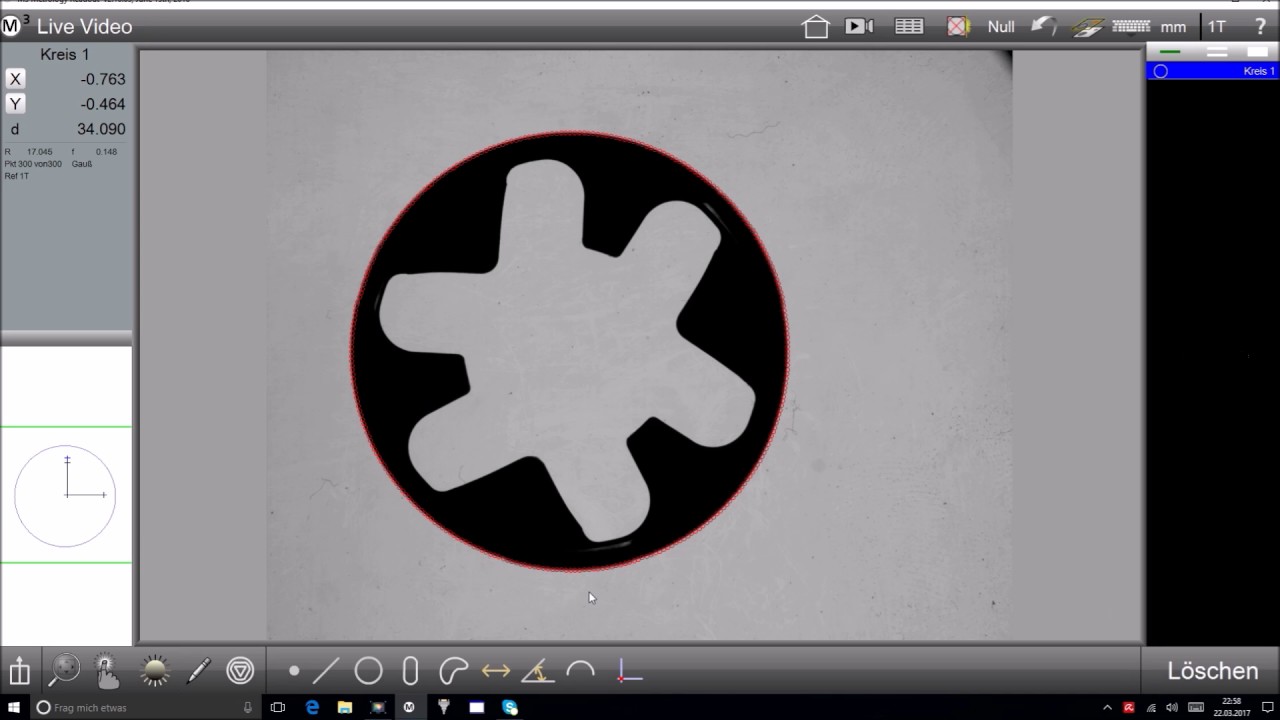Click the diameter value 34.090

point(101,129)
